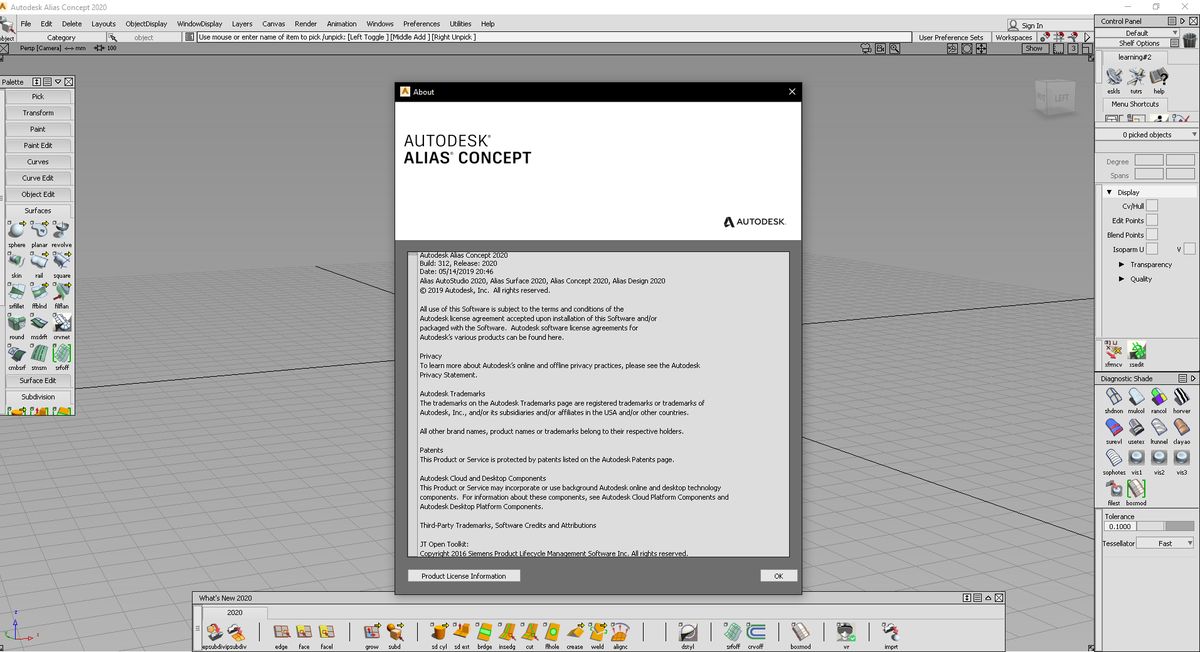Click the Product License Information button
1200x652 pixels.
tap(464, 576)
